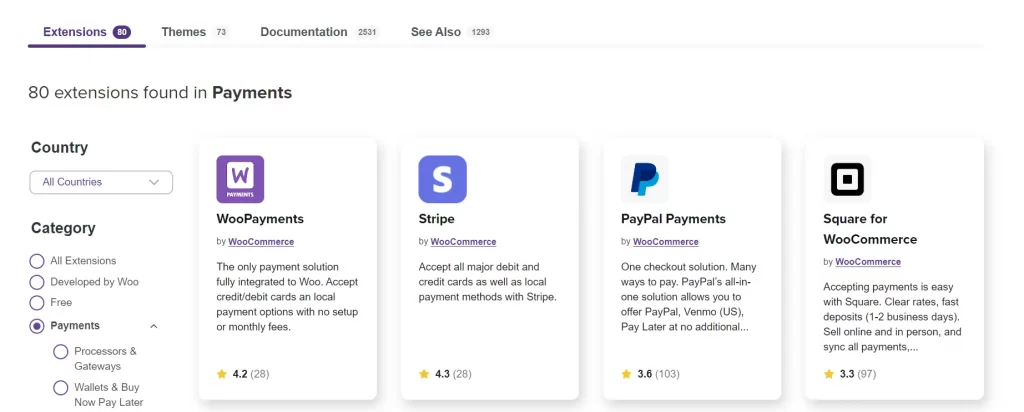Switch to the Themes tab
Image resolution: width=1024 pixels, height=412 pixels.
click(184, 32)
